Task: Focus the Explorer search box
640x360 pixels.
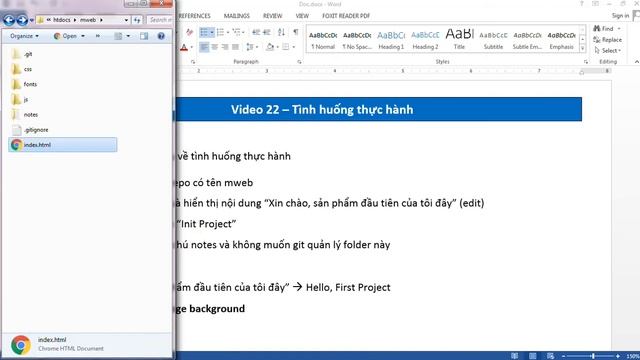Action: point(160,20)
